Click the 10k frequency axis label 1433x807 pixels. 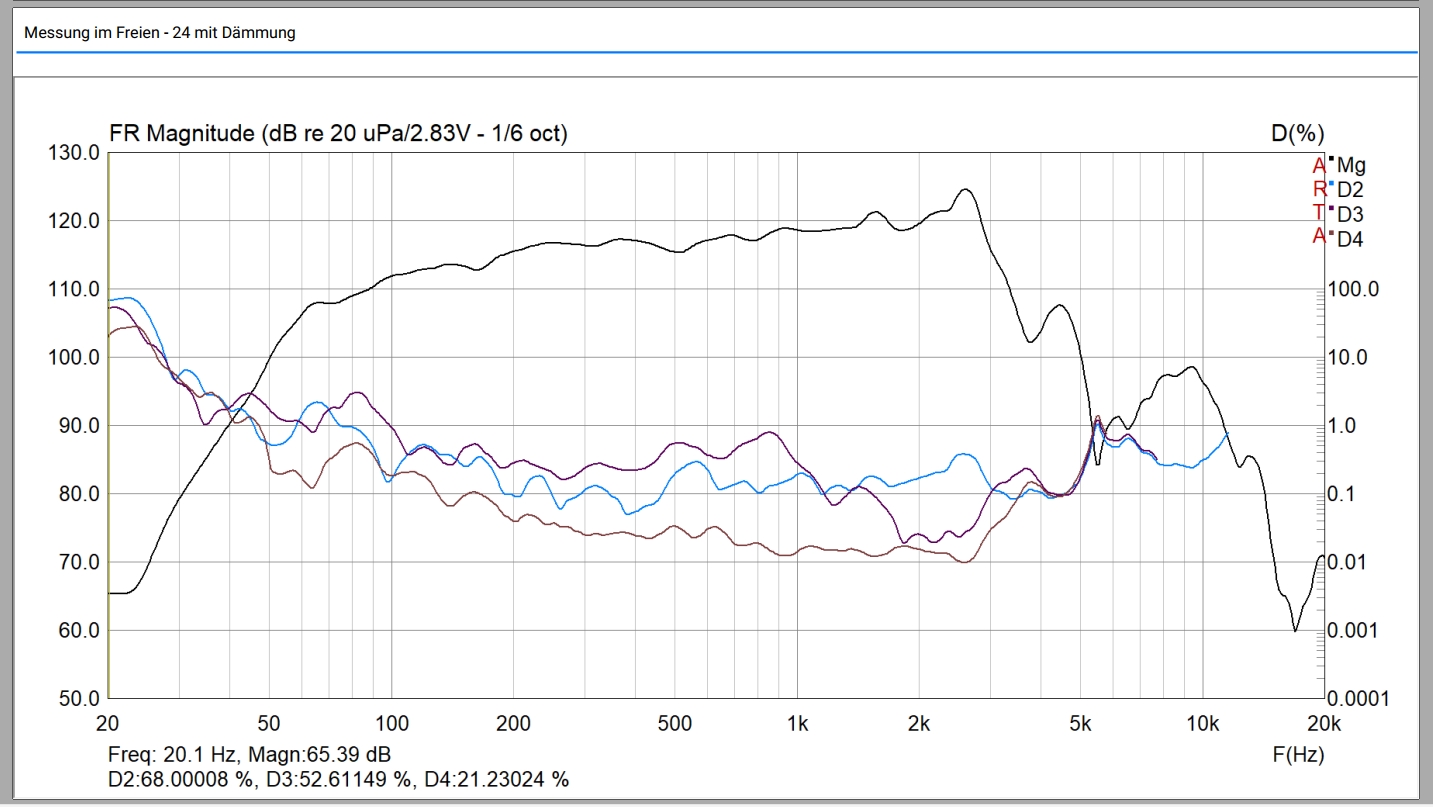click(1203, 724)
